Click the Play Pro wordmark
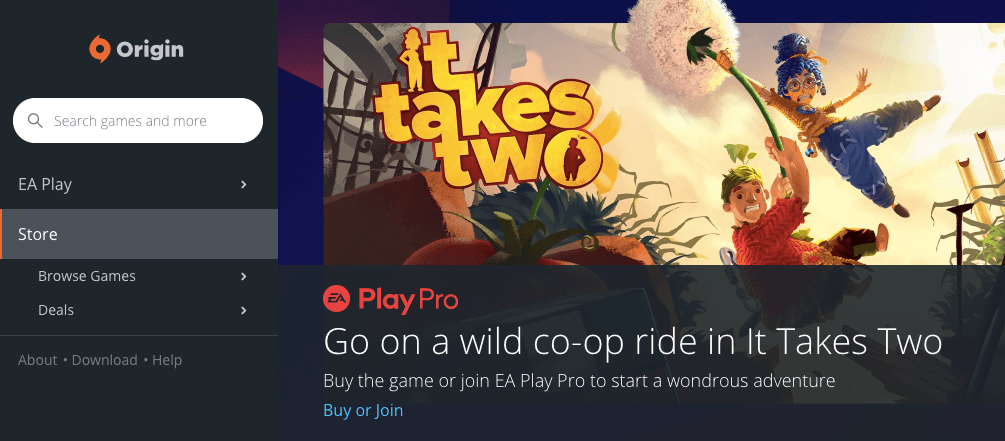This screenshot has height=441, width=1005. pyautogui.click(x=408, y=300)
